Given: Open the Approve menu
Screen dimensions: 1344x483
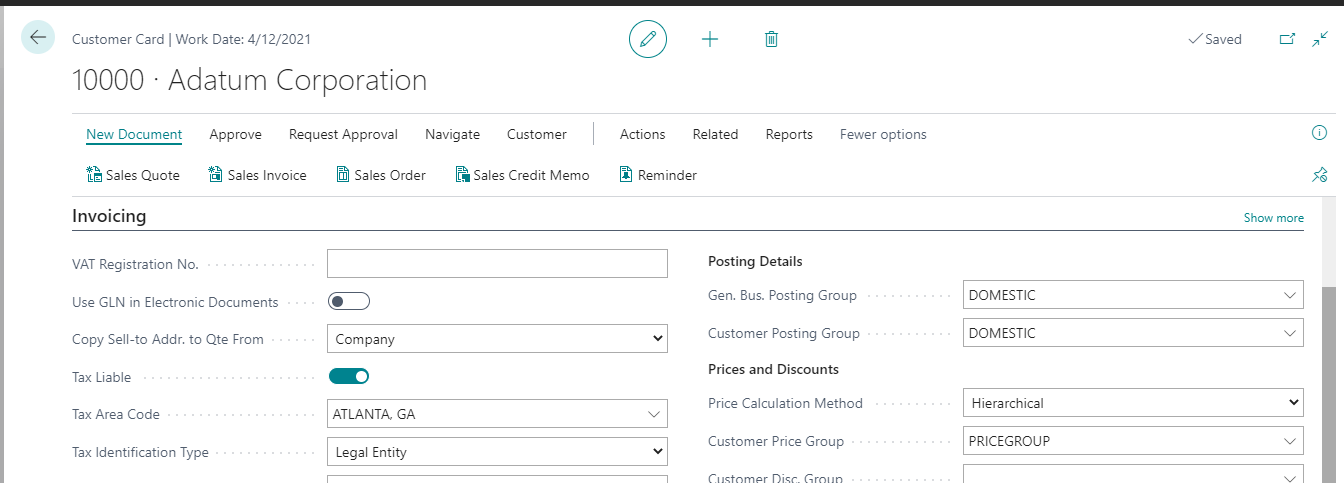Looking at the screenshot, I should (x=235, y=134).
